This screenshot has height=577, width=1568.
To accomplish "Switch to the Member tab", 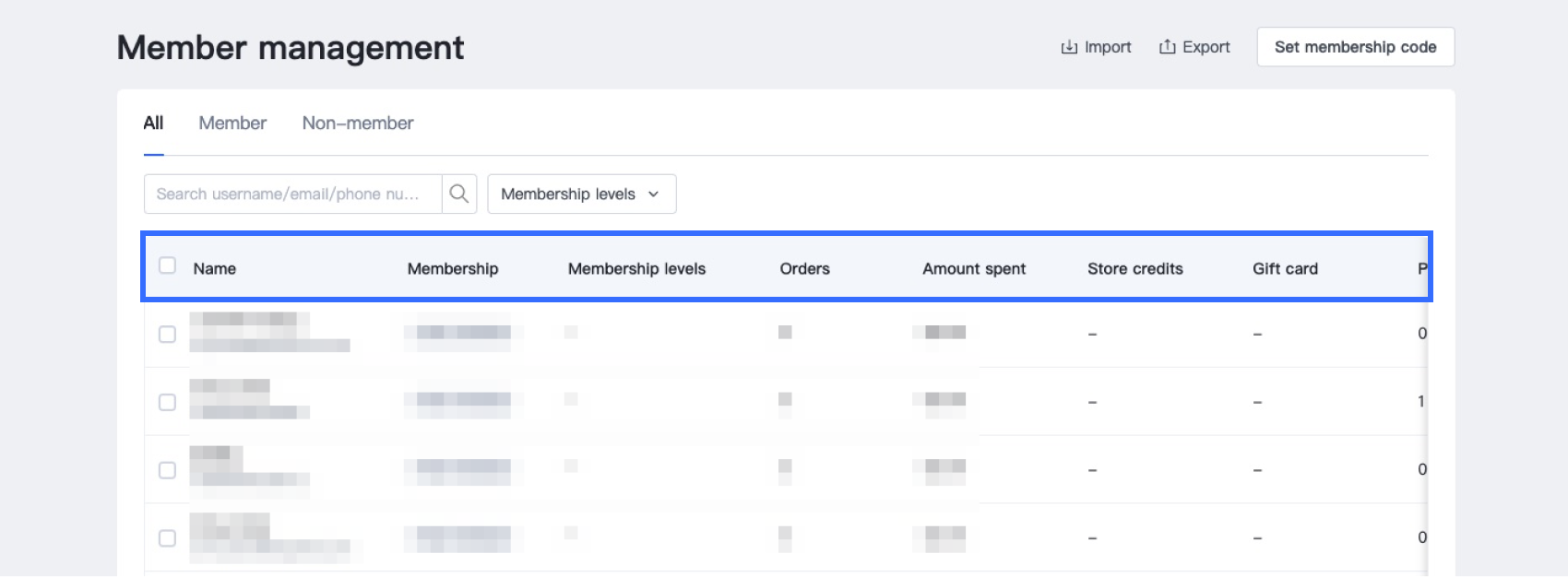I will (x=232, y=123).
